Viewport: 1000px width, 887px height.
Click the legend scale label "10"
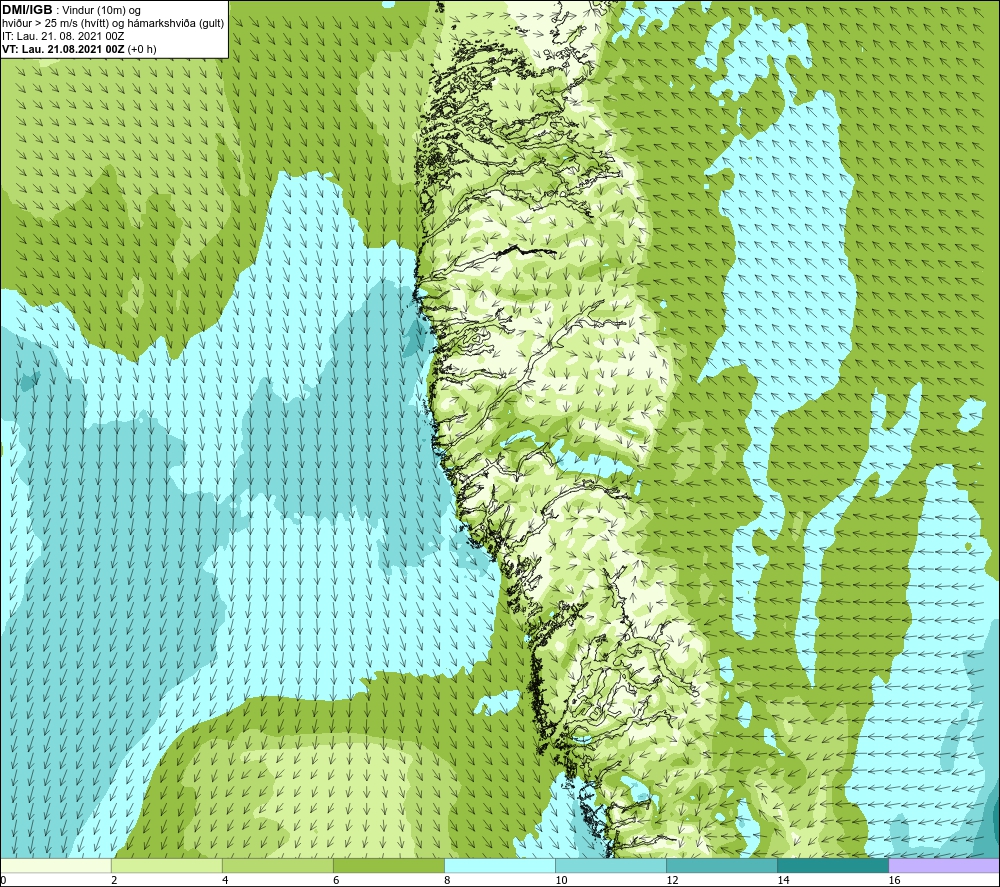coord(561,880)
